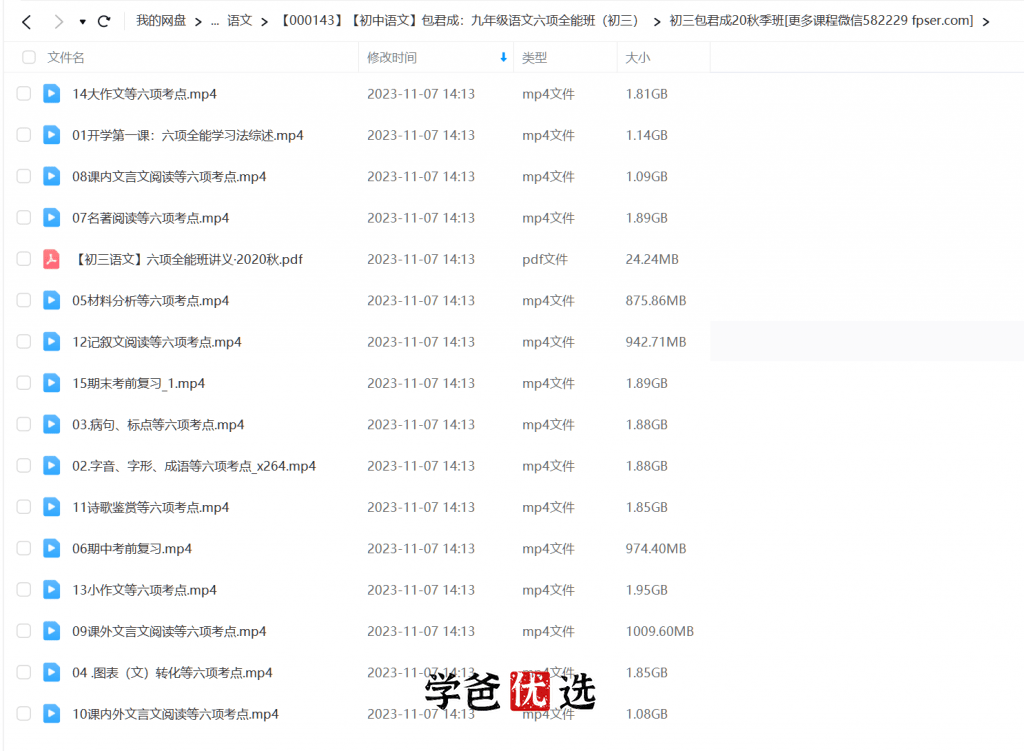This screenshot has width=1024, height=751.
Task: Select the 875.86MB size cell
Action: coord(656,300)
